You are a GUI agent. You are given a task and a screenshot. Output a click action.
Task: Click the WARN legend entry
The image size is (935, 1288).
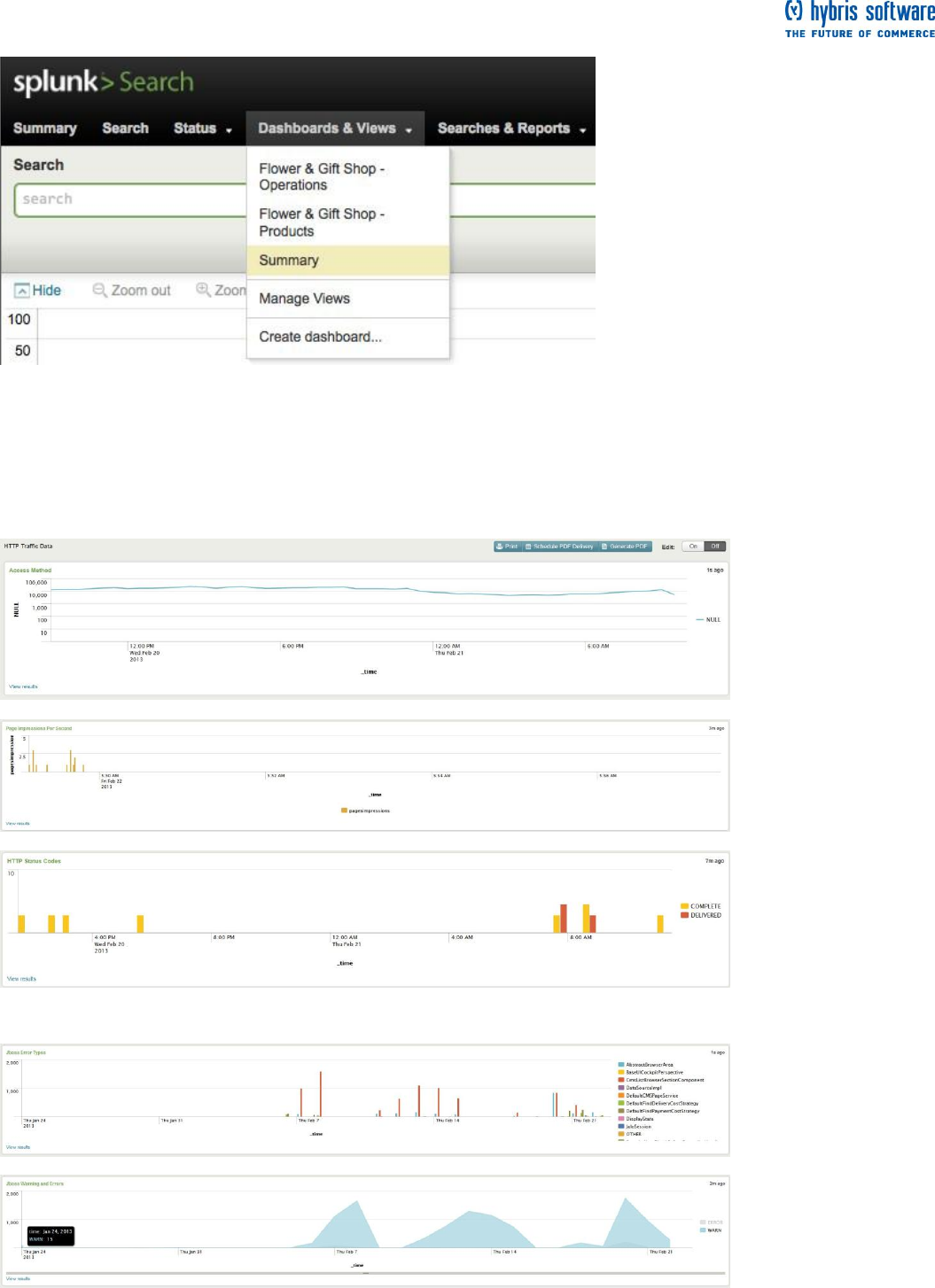(x=711, y=1230)
